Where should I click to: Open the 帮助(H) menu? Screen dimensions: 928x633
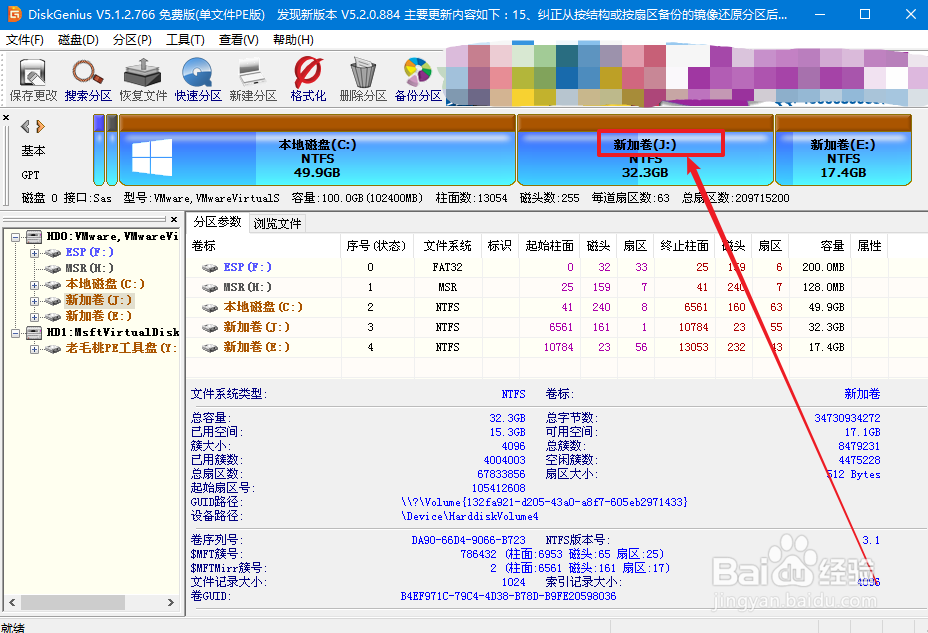click(x=293, y=40)
